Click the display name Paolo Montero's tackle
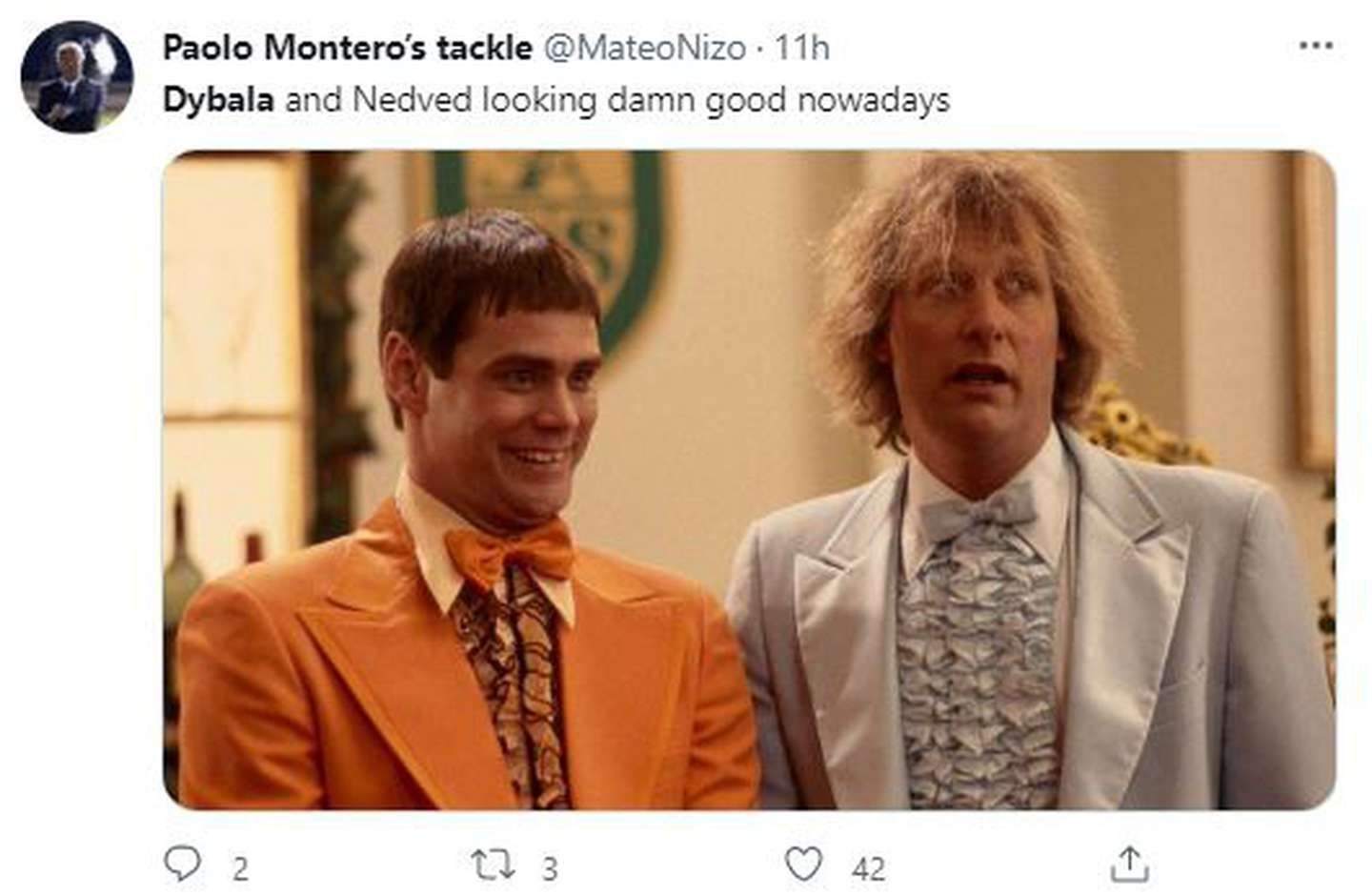Image resolution: width=1372 pixels, height=896 pixels. (347, 47)
